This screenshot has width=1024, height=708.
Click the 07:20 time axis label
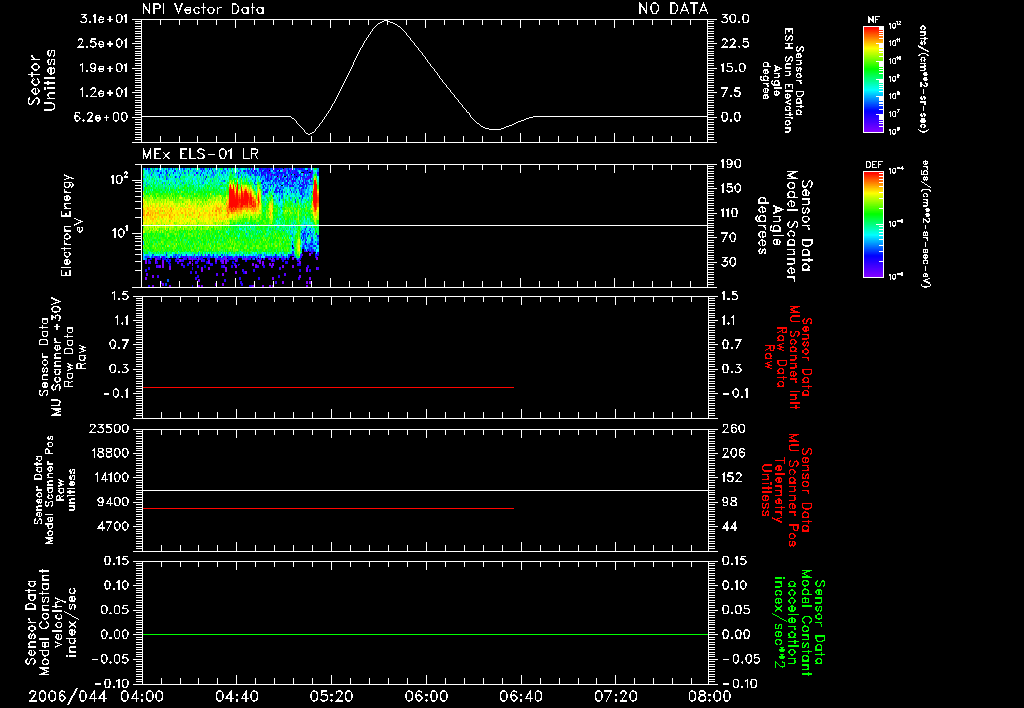pyautogui.click(x=615, y=696)
